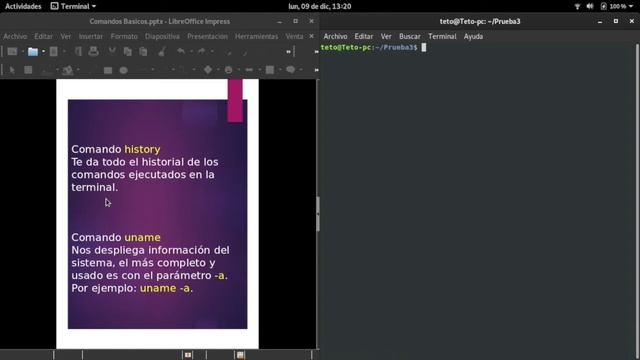Open the Terminal menu in terminal menu bar
Viewport: 640px width, 360px height.
click(442, 36)
